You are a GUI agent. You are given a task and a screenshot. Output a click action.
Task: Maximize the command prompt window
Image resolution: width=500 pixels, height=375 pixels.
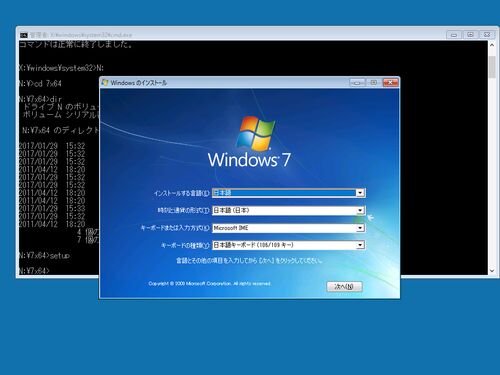click(470, 35)
